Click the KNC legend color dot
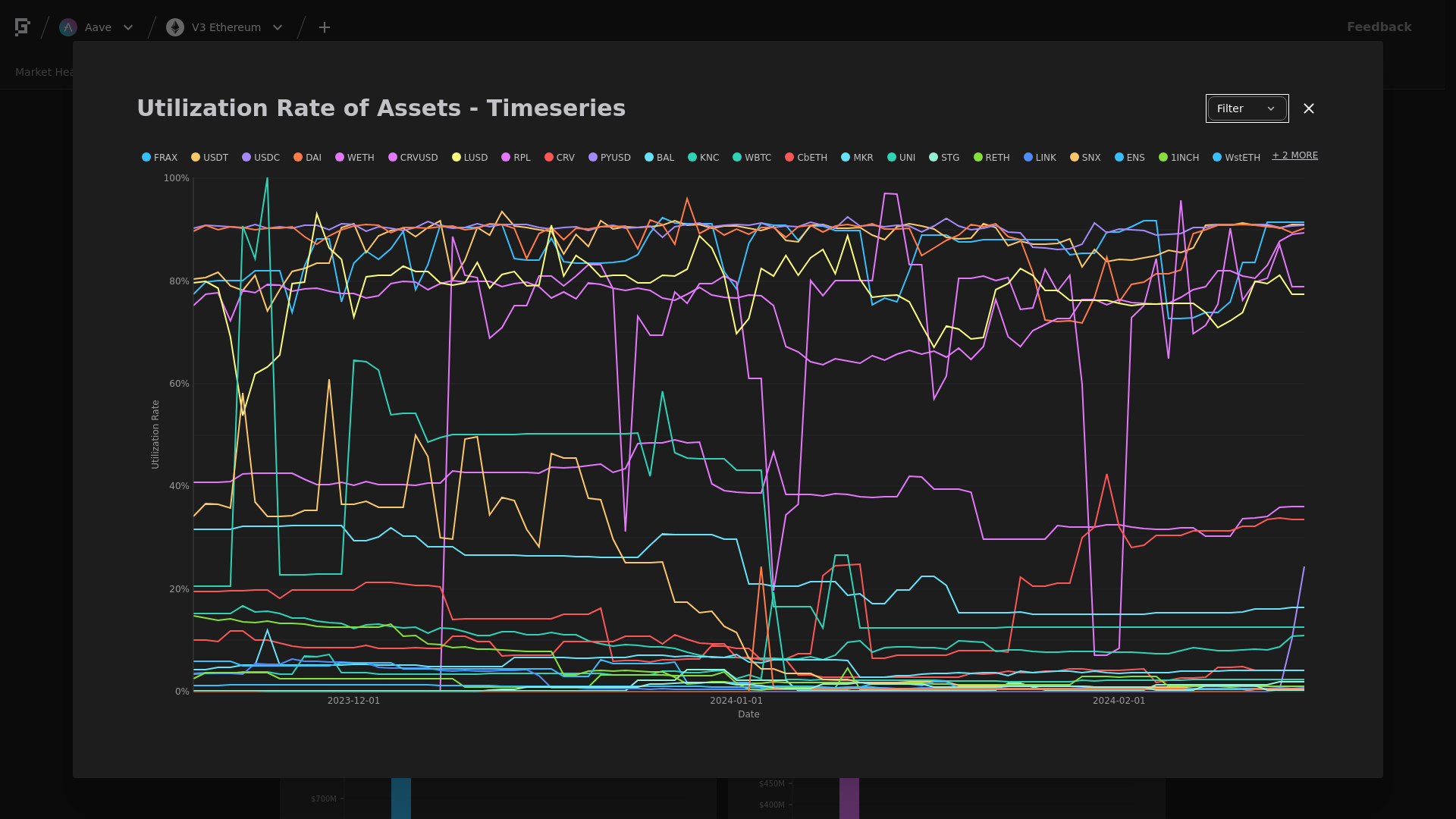 click(x=692, y=158)
